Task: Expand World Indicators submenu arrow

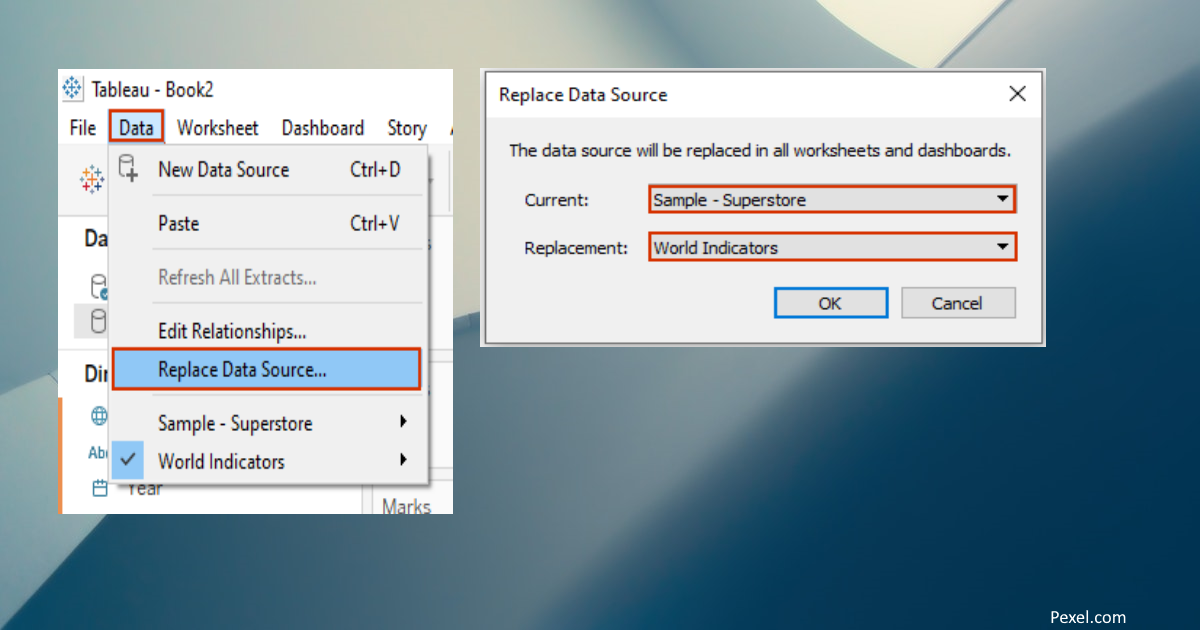Action: (403, 460)
